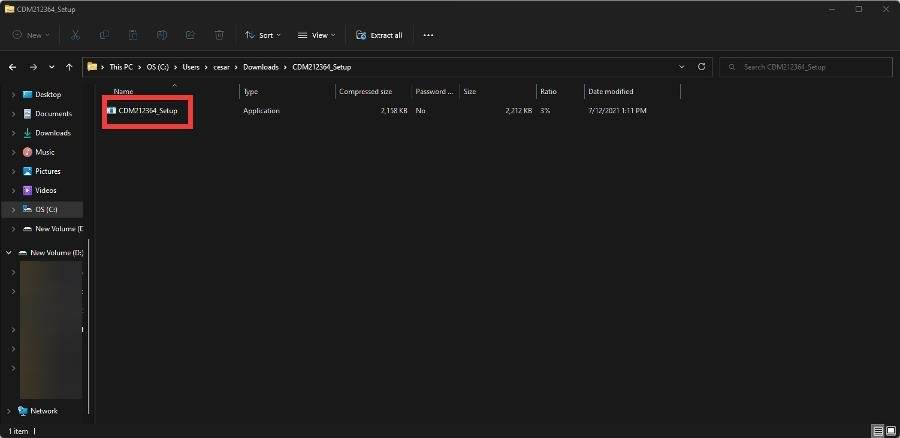
Task: Switch to Large icons view icon
Action: [891, 431]
